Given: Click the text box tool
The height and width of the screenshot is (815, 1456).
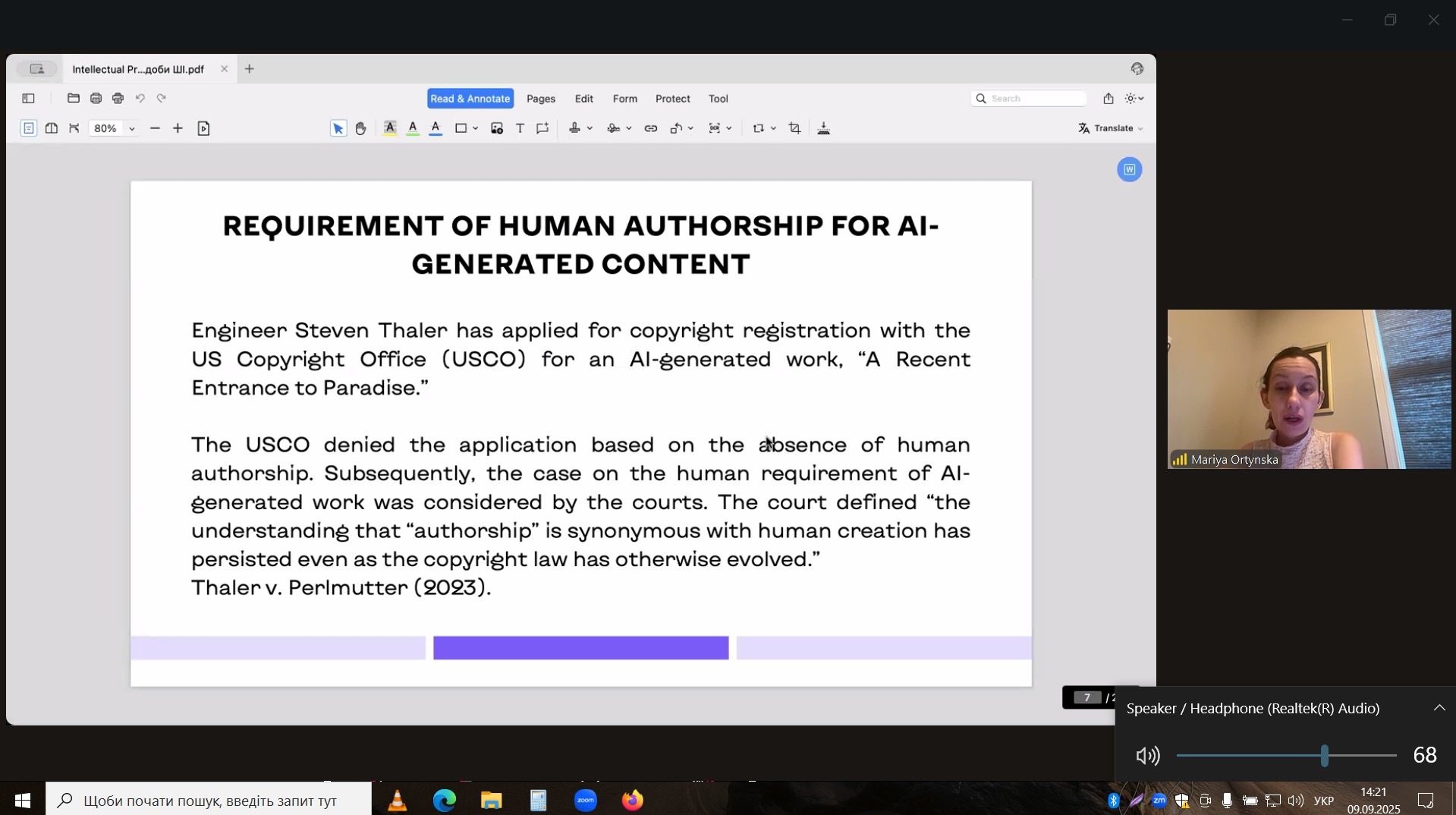Looking at the screenshot, I should pos(520,128).
